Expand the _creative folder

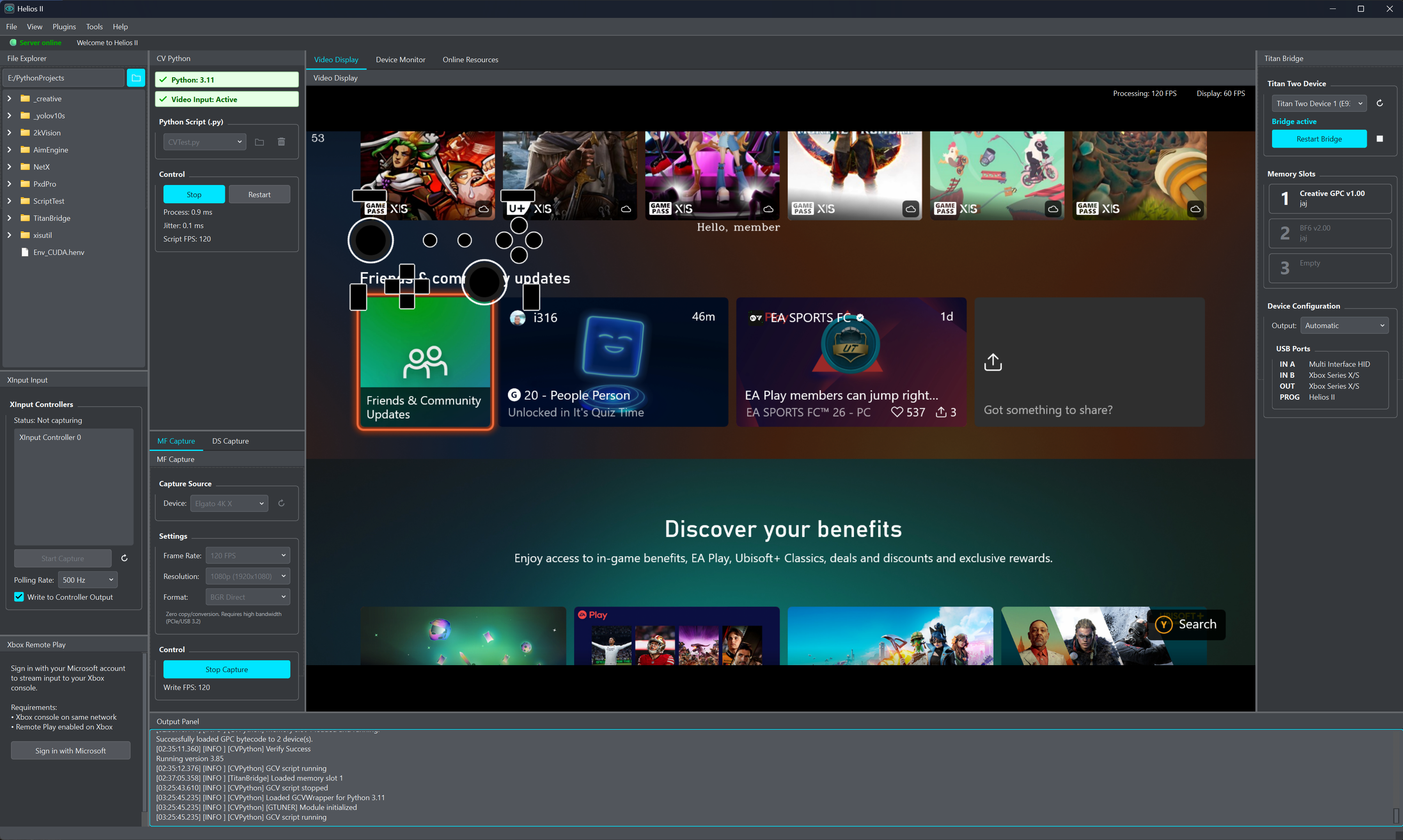[9, 98]
